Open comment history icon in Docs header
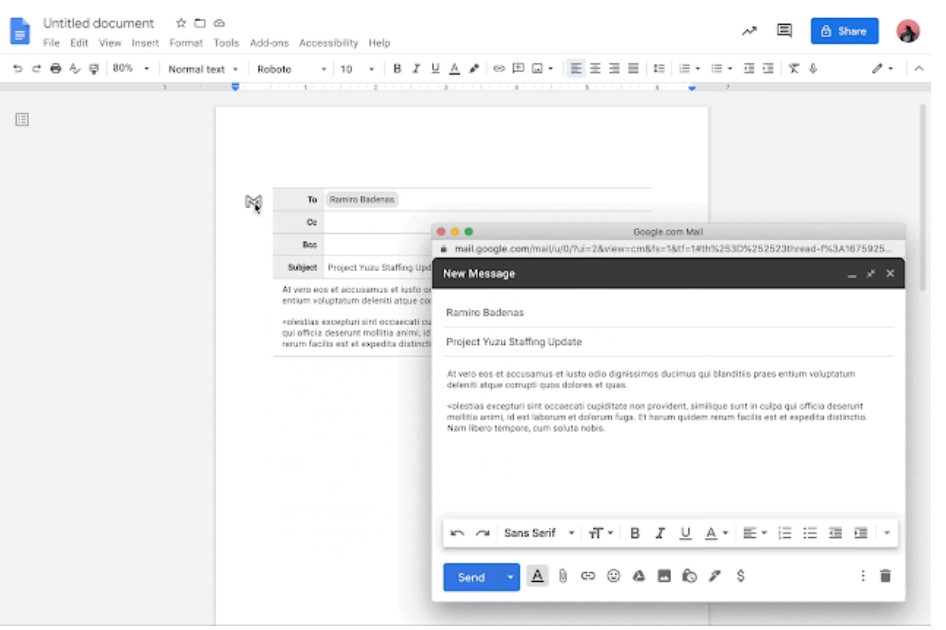 pyautogui.click(x=785, y=31)
